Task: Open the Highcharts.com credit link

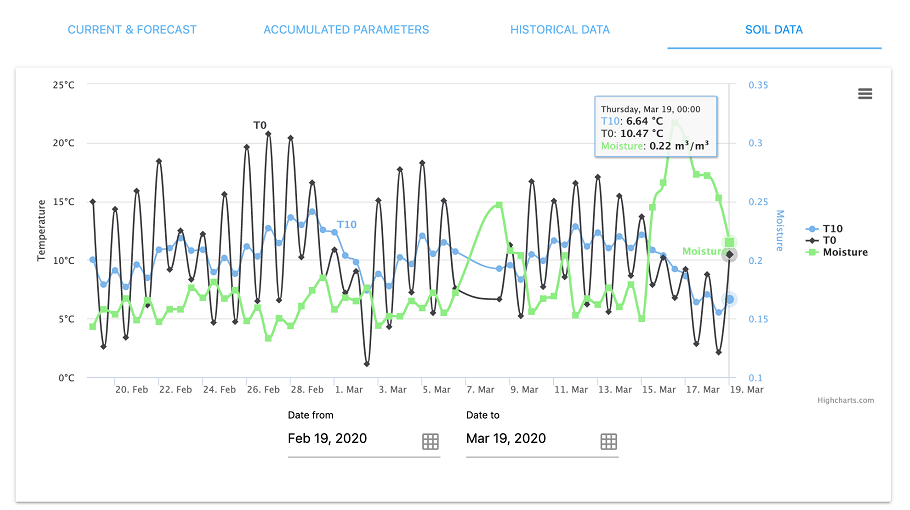Action: (x=846, y=400)
